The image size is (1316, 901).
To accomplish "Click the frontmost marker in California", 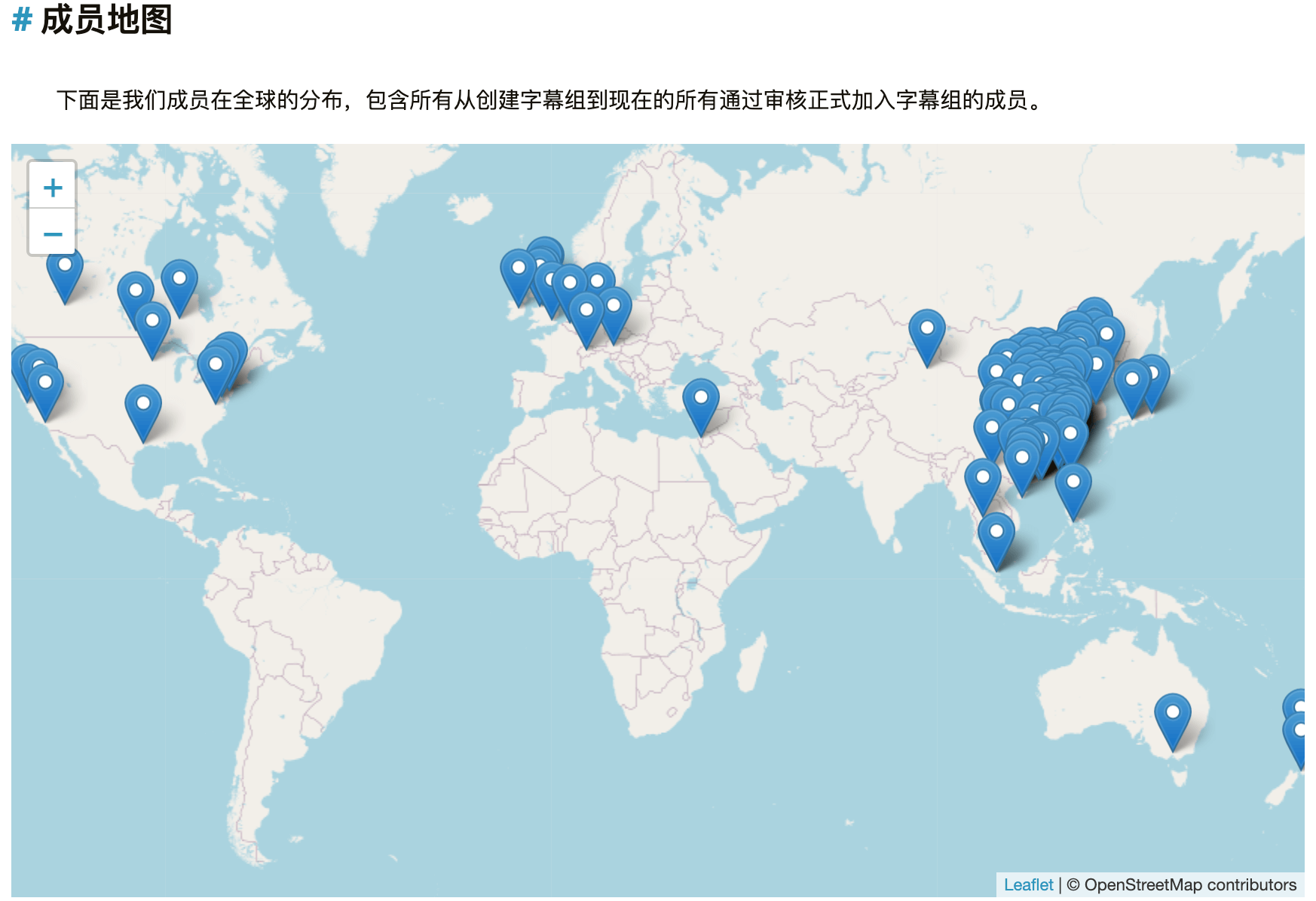I will 45,388.
